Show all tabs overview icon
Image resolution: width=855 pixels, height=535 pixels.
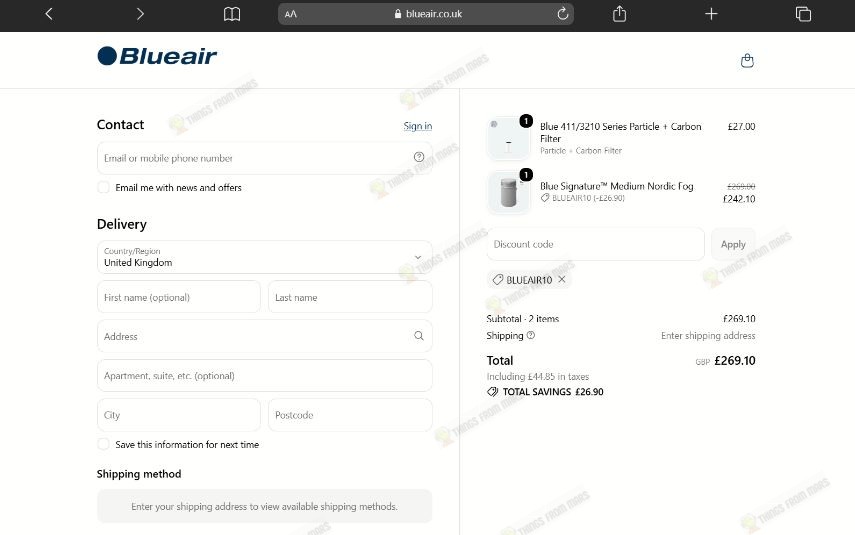(803, 14)
